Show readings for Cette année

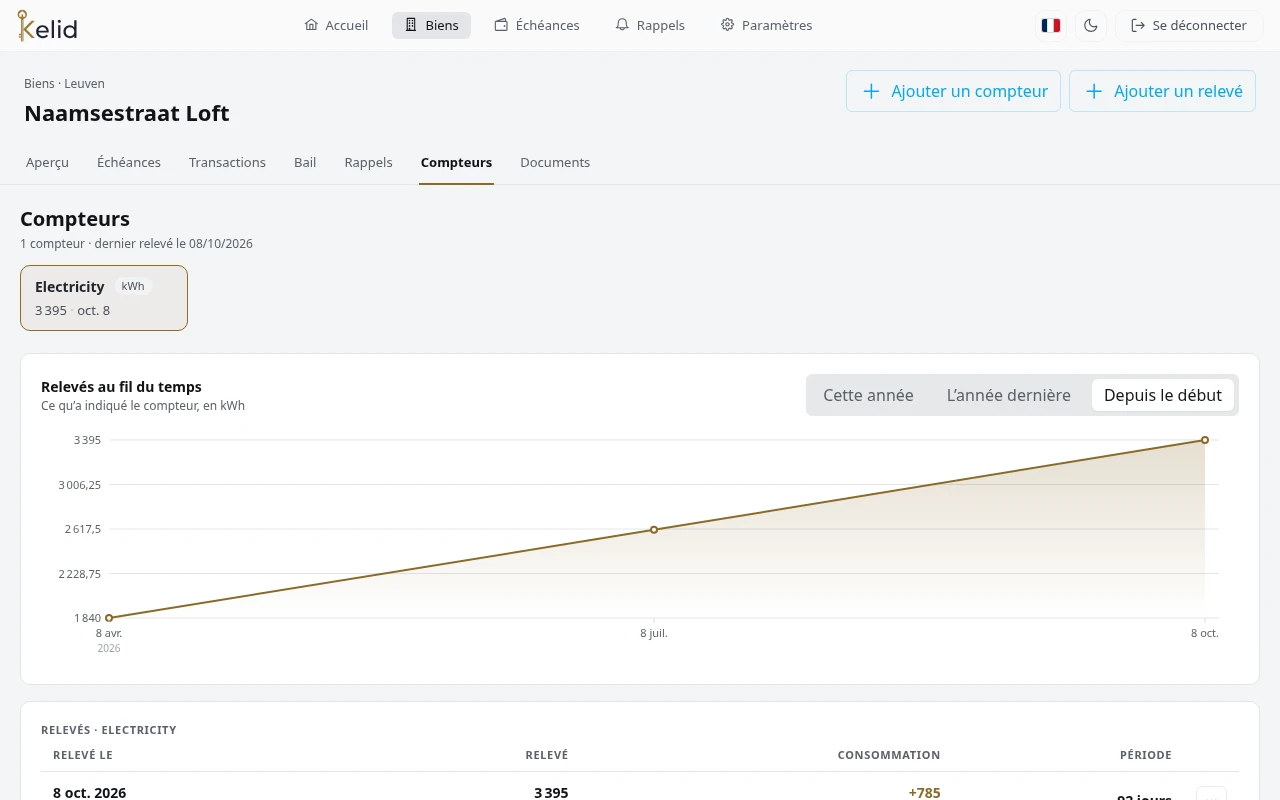(x=868, y=395)
